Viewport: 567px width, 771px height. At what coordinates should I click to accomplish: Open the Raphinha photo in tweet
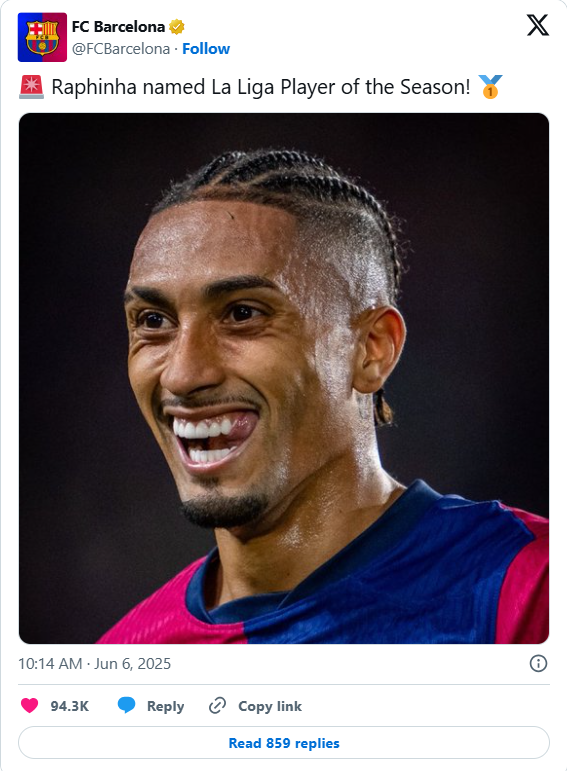coord(284,378)
